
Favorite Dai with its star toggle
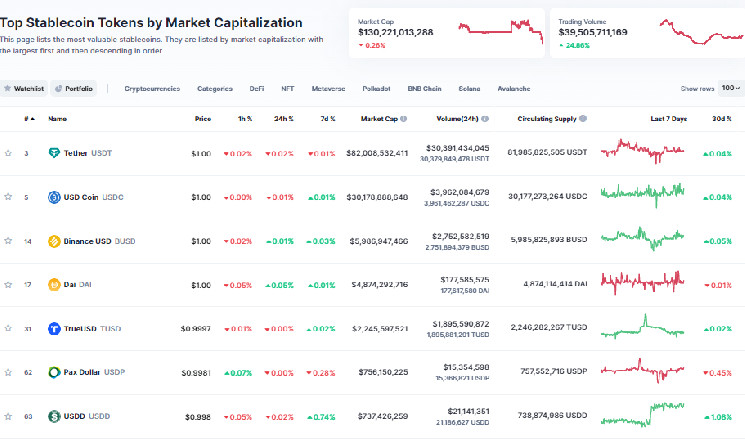tap(9, 285)
